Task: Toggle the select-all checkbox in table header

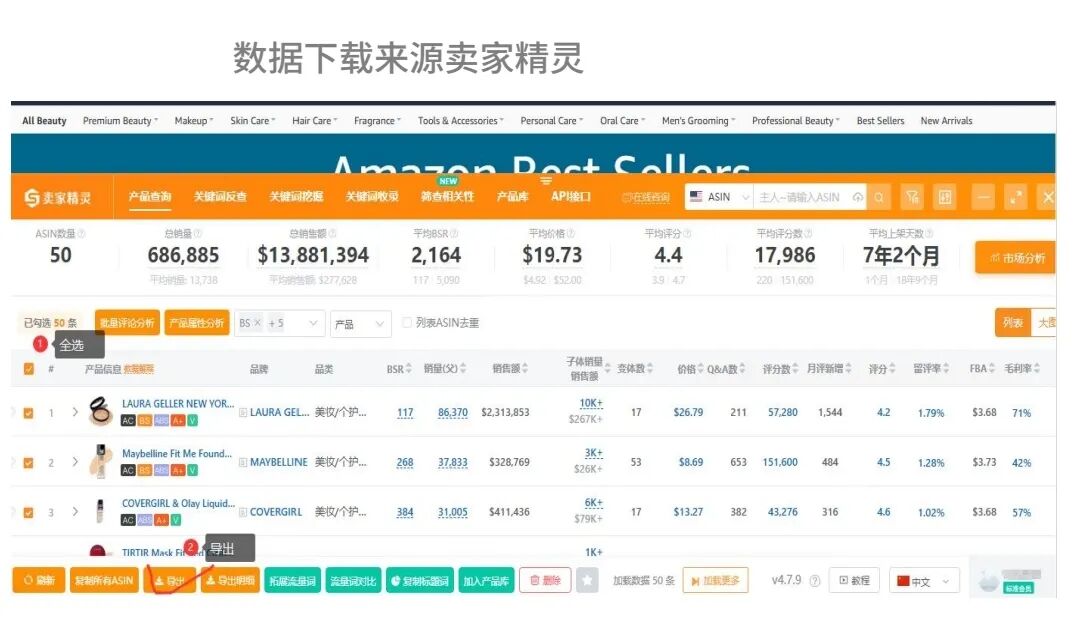Action: [x=28, y=368]
